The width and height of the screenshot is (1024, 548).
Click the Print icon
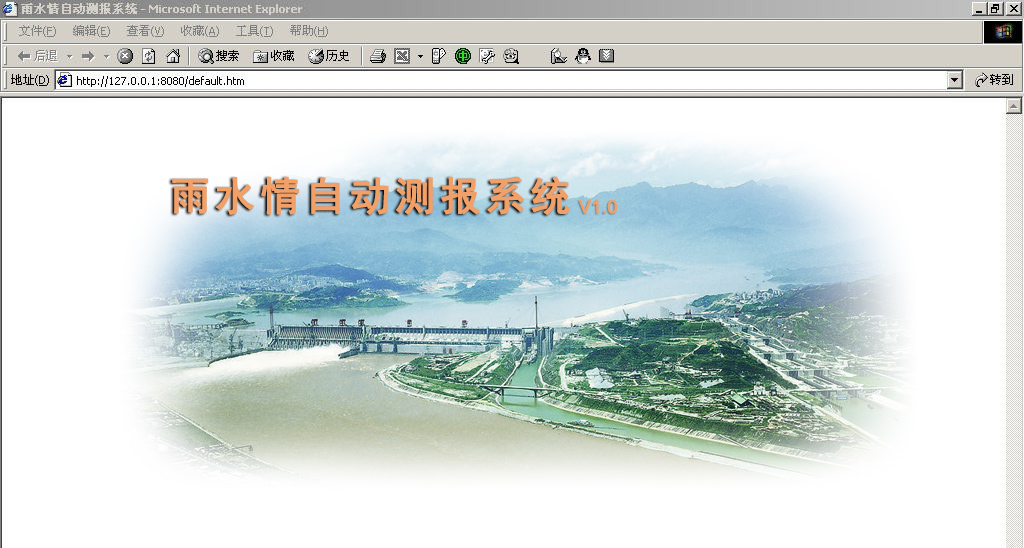click(x=378, y=56)
